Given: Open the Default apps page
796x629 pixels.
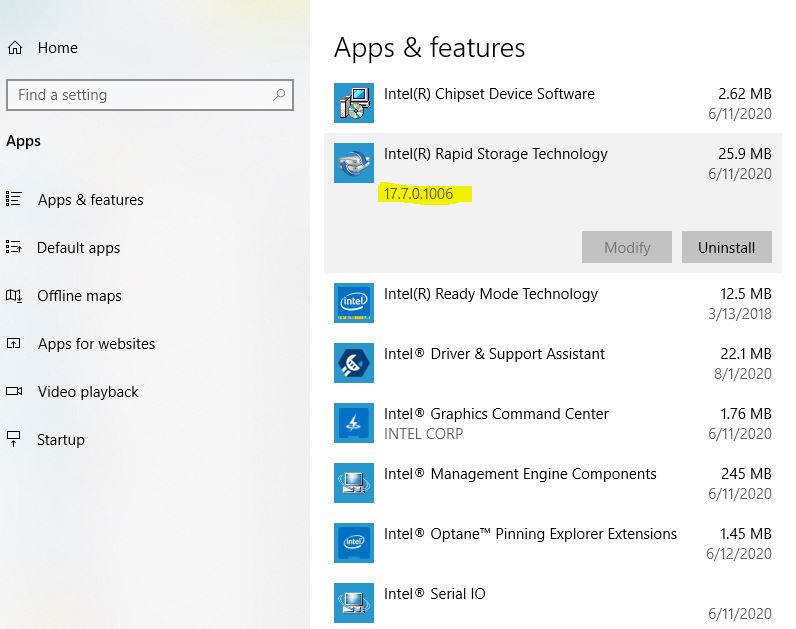Looking at the screenshot, I should tap(78, 248).
